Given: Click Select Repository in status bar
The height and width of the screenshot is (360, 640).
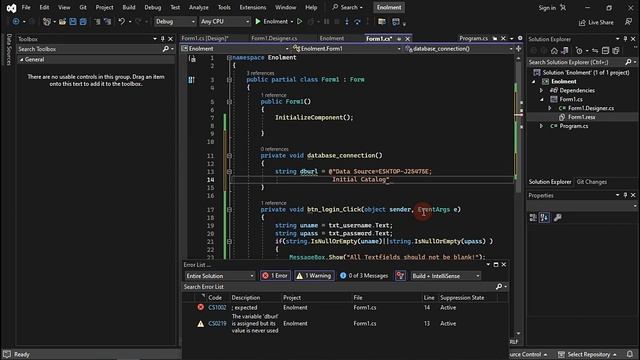Looking at the screenshot, I should pos(588,354).
